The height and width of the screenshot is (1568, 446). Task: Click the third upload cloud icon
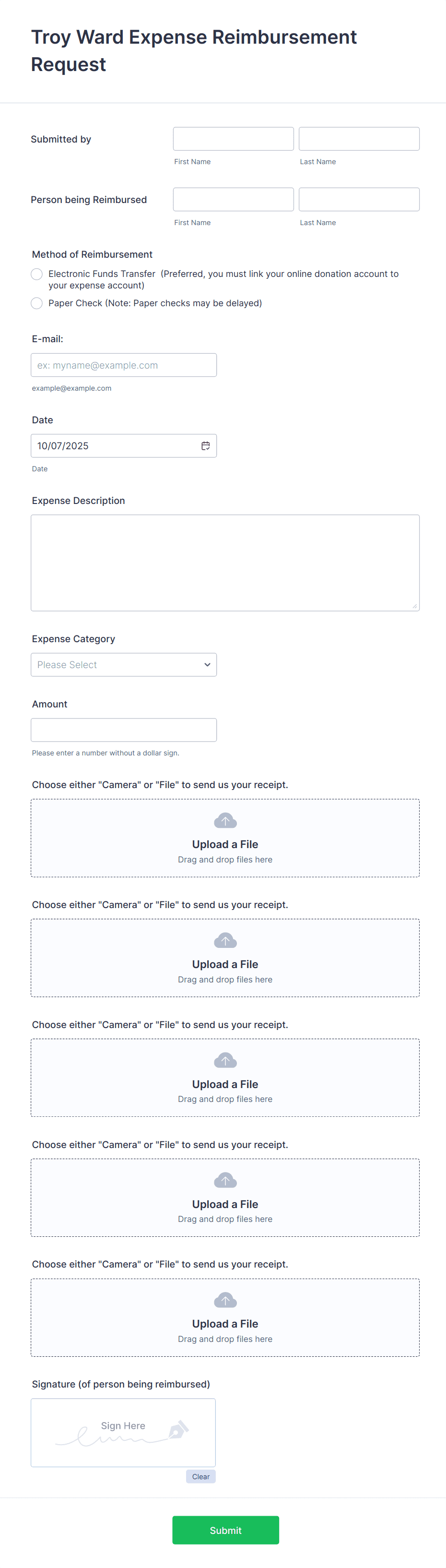click(x=225, y=1060)
